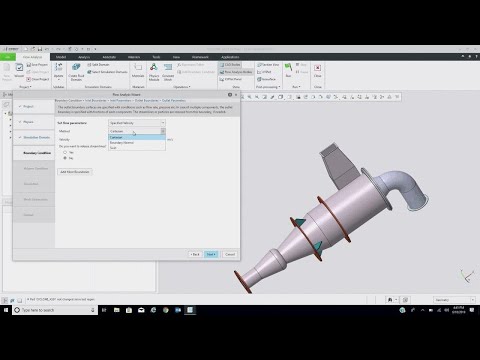Toggle the Flow Analysis Bodies view option

(236, 72)
